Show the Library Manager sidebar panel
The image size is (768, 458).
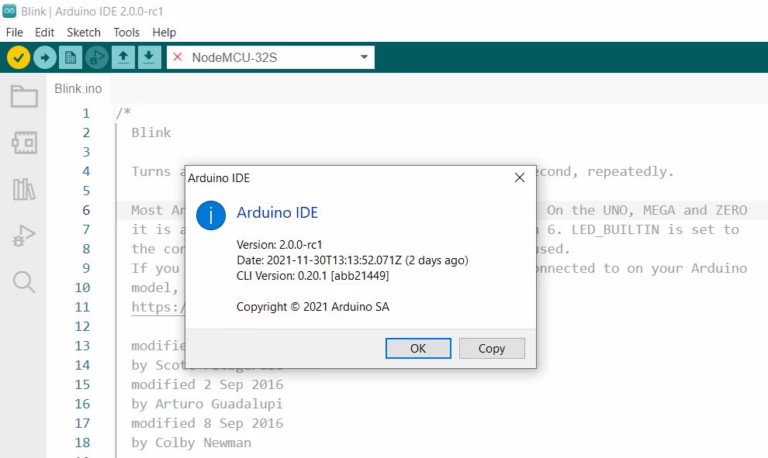tap(24, 189)
